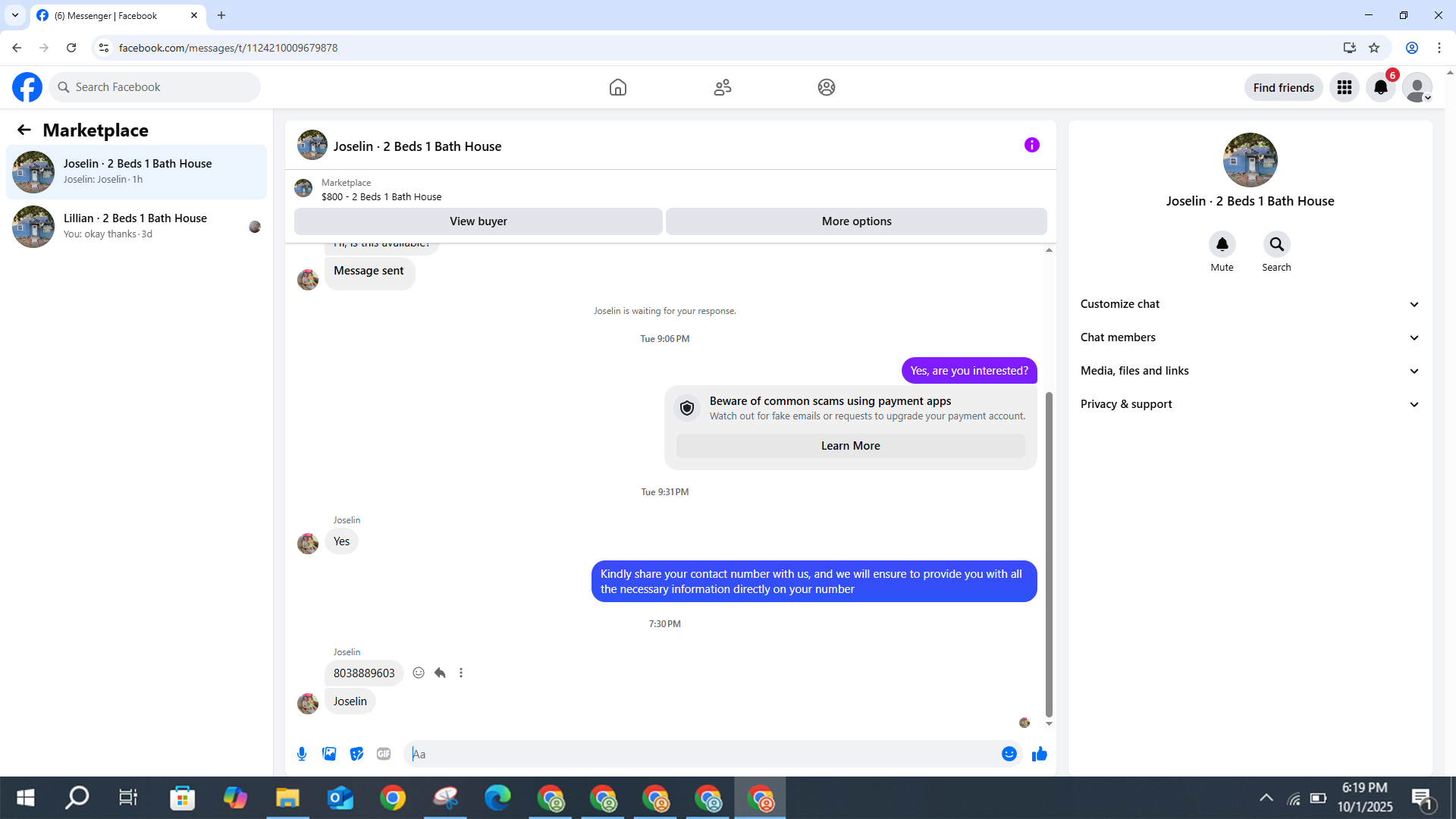
Task: Choose a GIF
Action: coord(384,754)
